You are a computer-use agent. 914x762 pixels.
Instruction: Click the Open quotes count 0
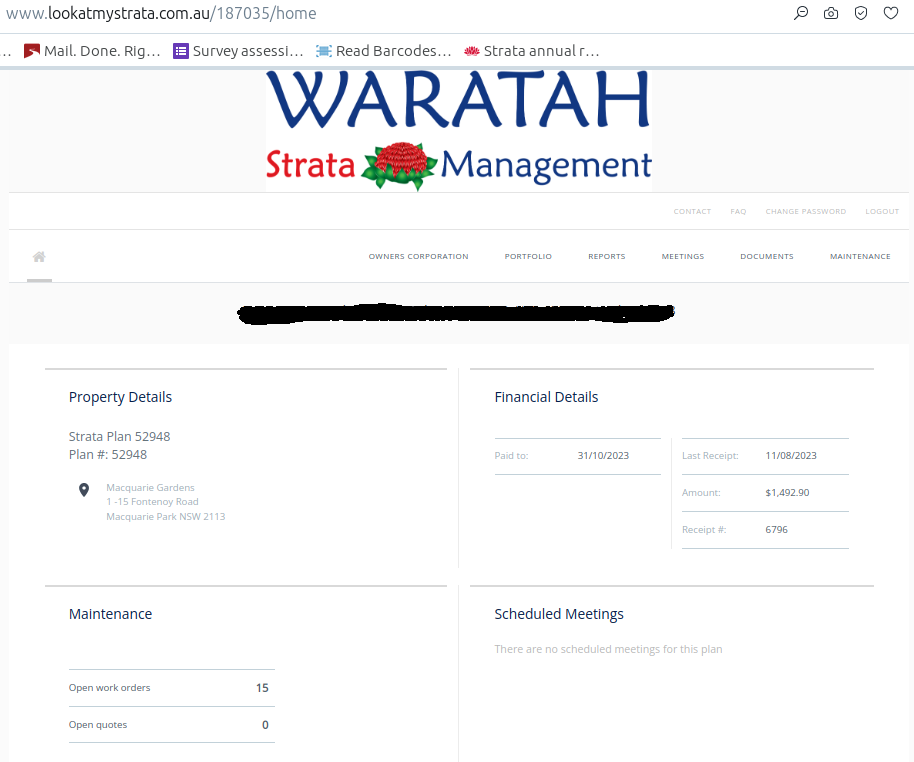click(x=265, y=725)
